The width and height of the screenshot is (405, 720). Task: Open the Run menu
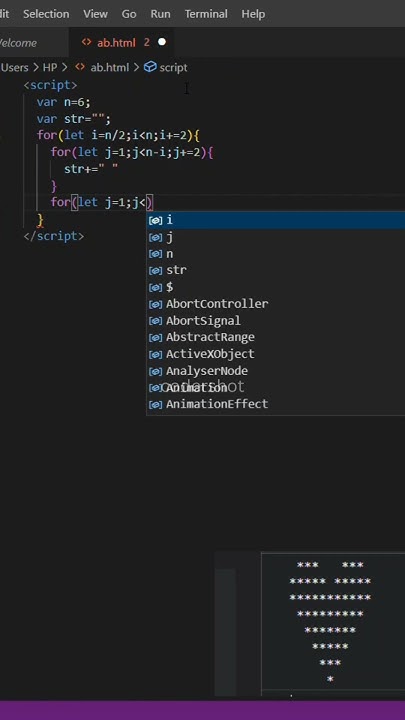click(160, 14)
